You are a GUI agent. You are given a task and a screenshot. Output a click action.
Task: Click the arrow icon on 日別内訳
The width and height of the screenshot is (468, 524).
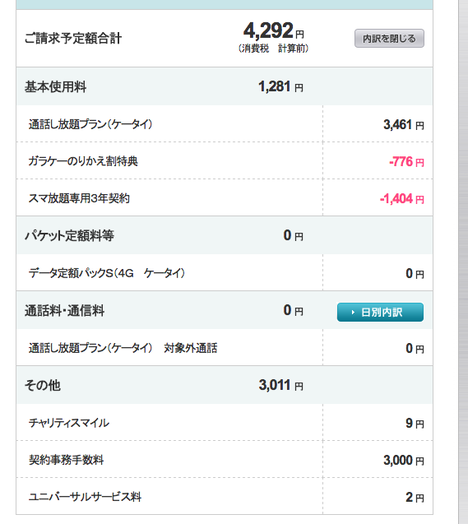pos(353,312)
